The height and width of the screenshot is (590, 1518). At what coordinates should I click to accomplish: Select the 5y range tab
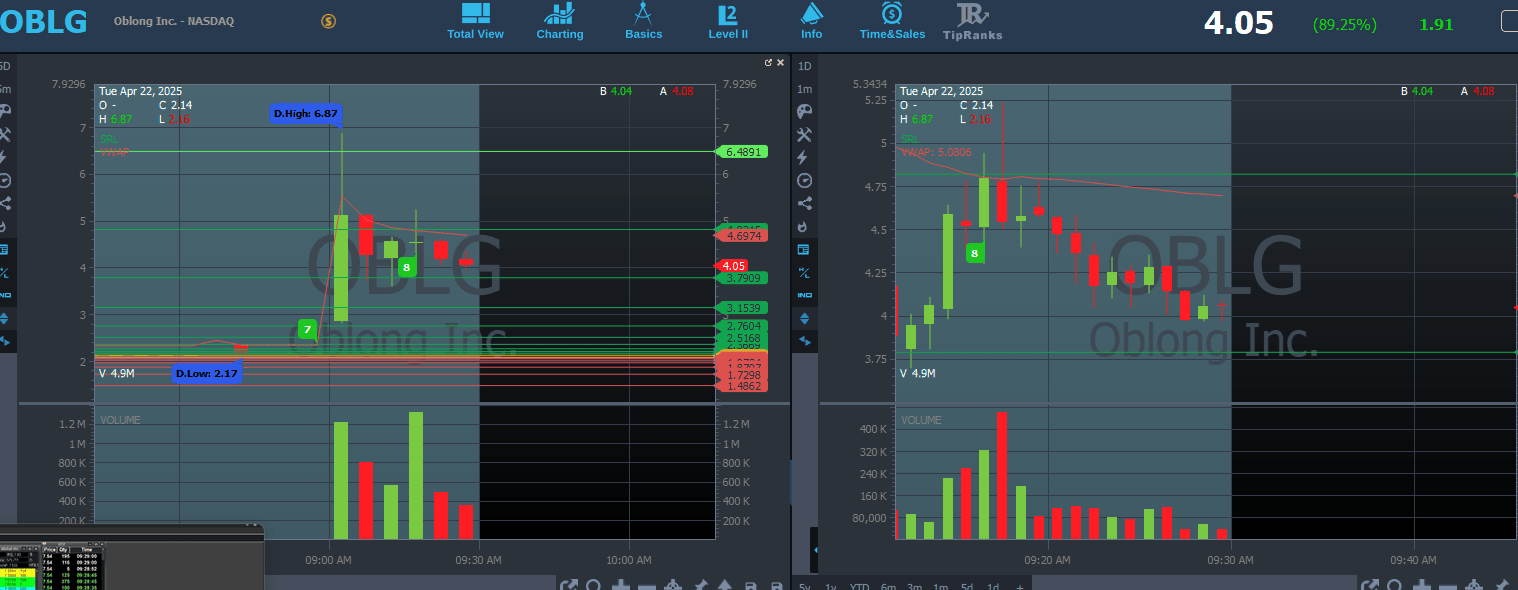(804, 586)
